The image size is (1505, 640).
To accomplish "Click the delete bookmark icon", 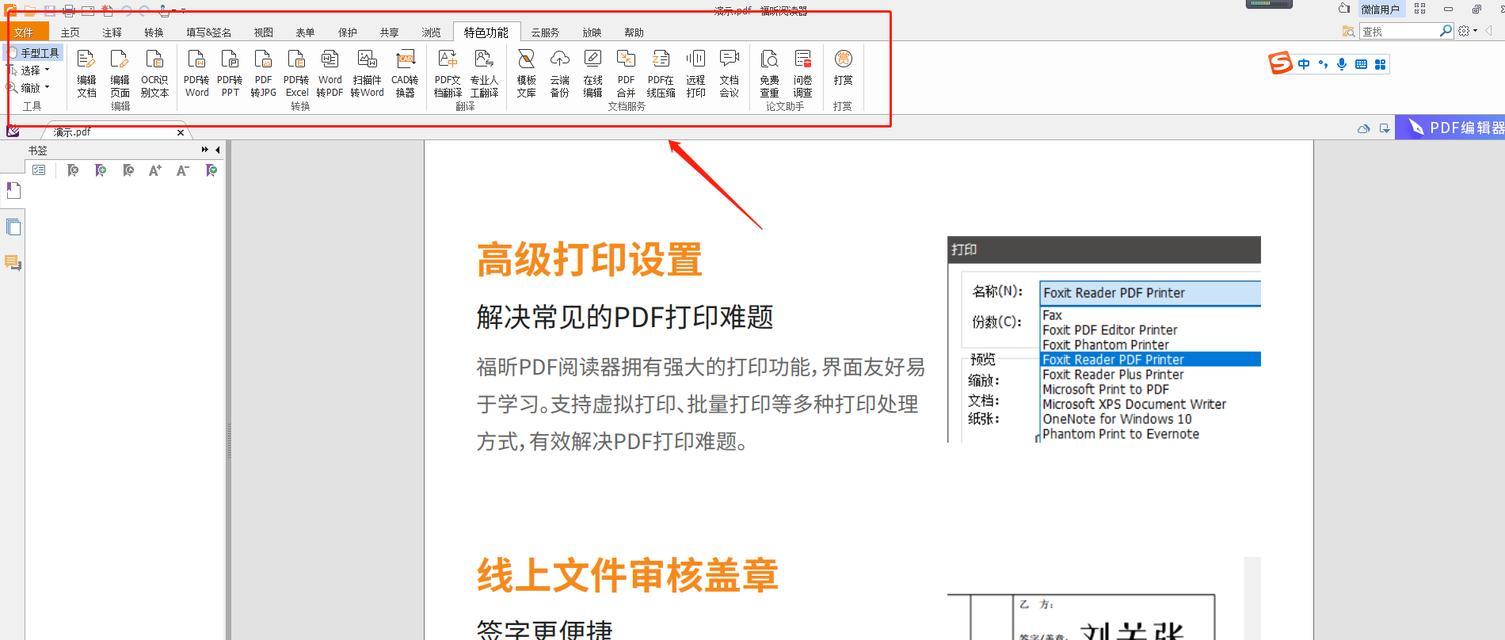I will [x=73, y=170].
